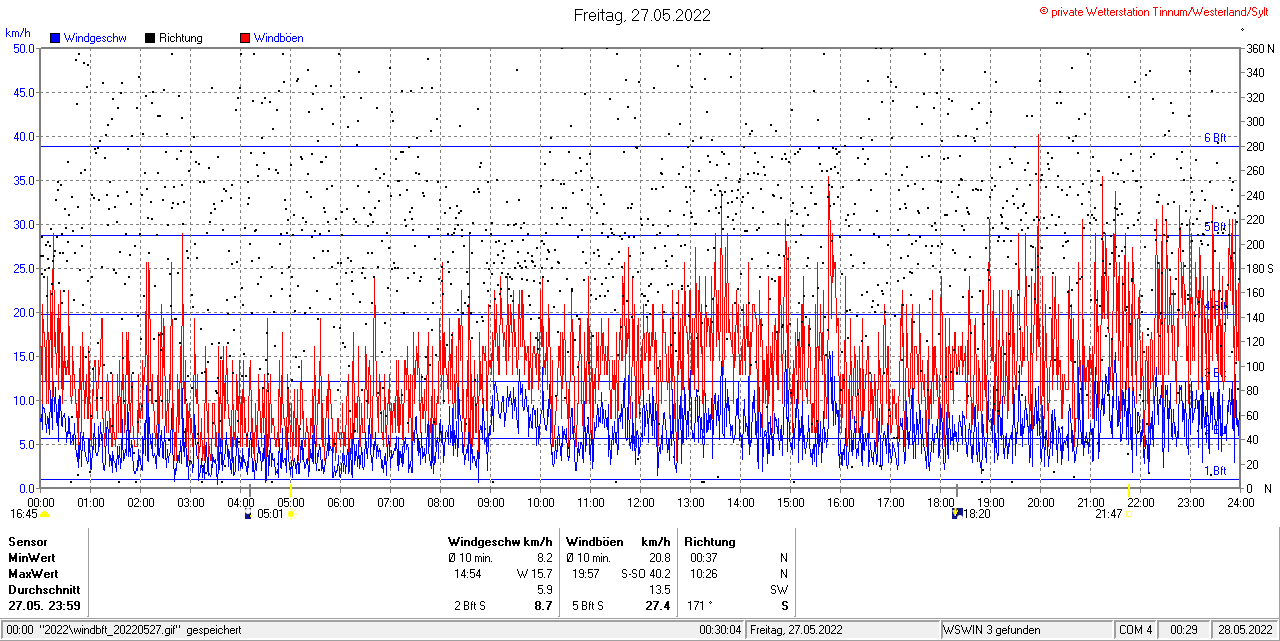
Task: Select the Windböen legend label at top
Action: [x=279, y=38]
